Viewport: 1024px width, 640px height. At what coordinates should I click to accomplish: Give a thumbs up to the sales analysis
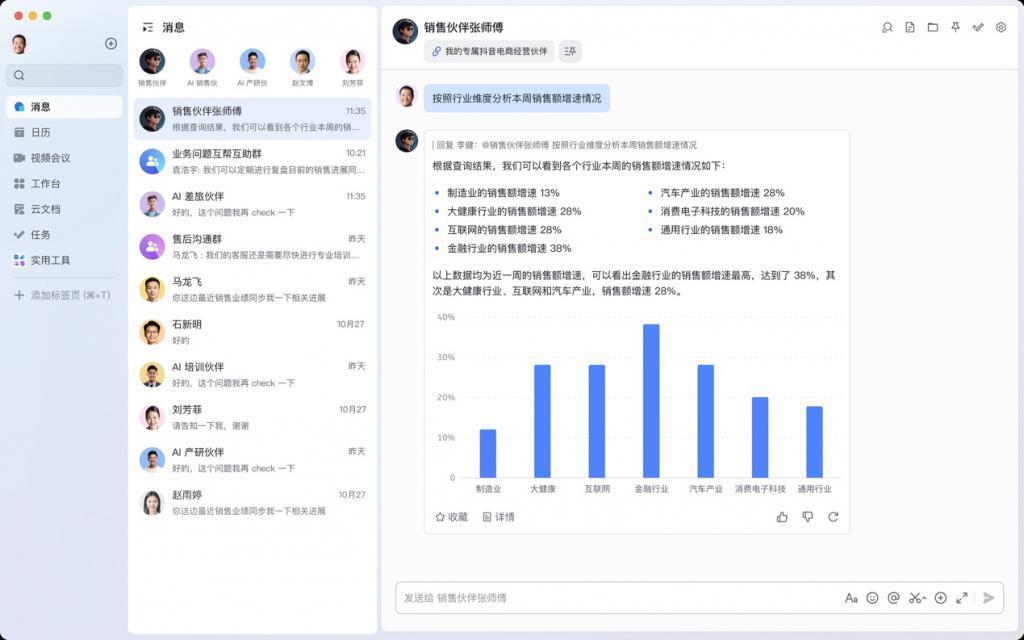[783, 518]
